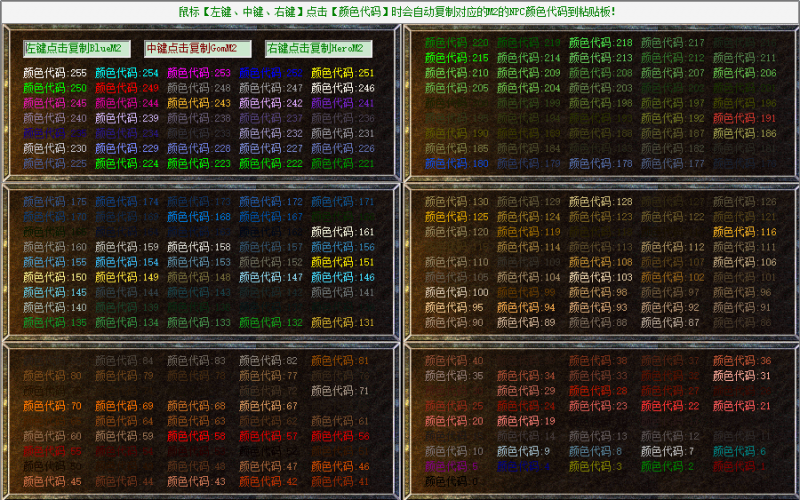Select orange color code 243
Screen dimensions: 800x500
(x=198, y=103)
